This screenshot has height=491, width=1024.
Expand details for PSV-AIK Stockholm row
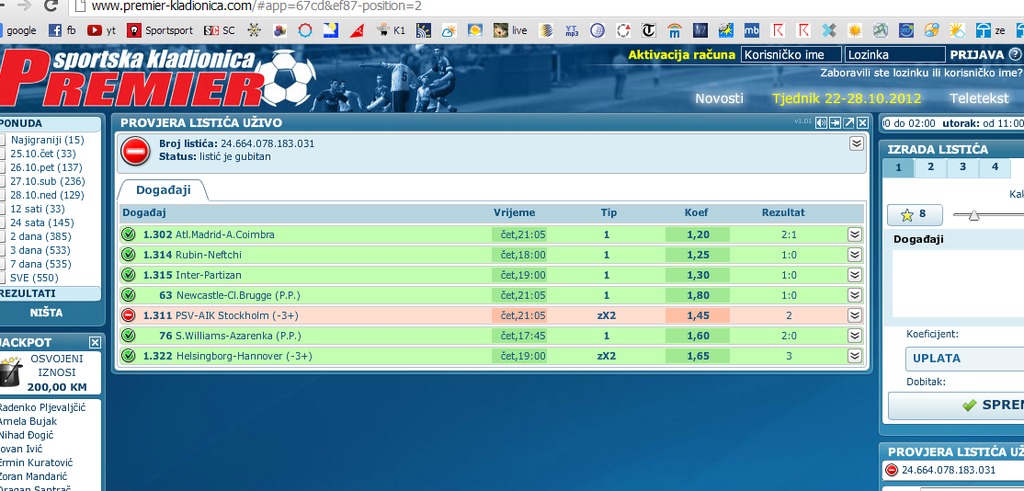[x=854, y=315]
